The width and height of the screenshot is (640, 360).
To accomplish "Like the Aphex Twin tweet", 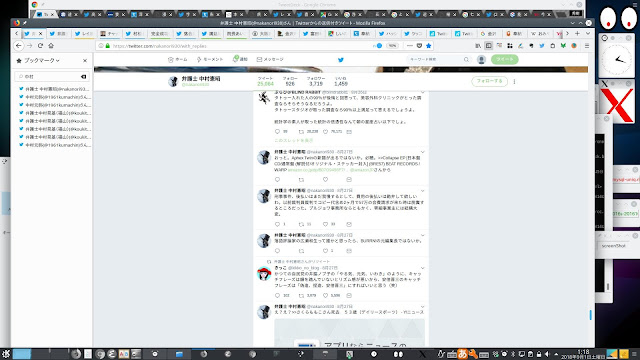I will point(325,180).
